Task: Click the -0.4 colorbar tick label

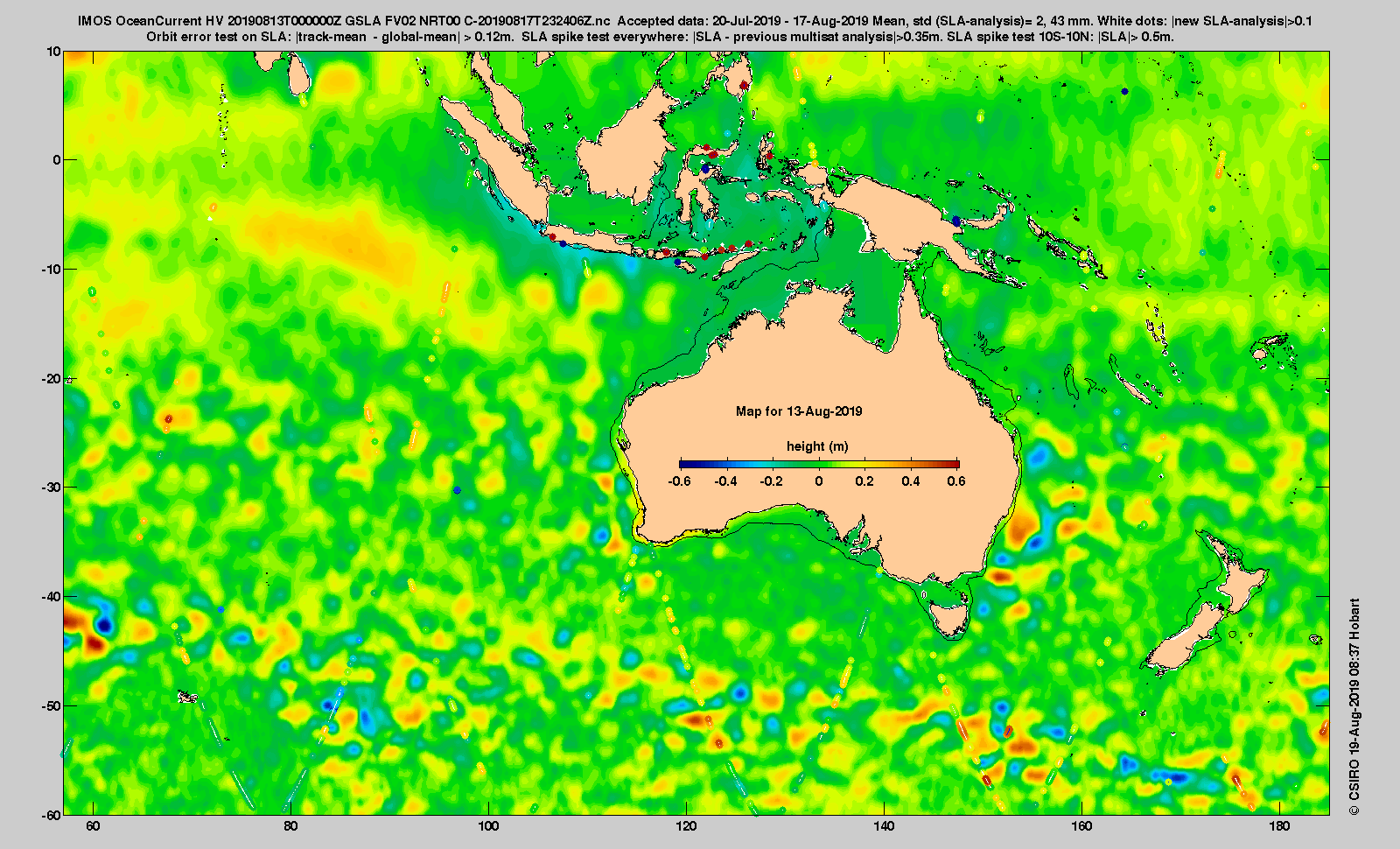Action: pos(726,481)
